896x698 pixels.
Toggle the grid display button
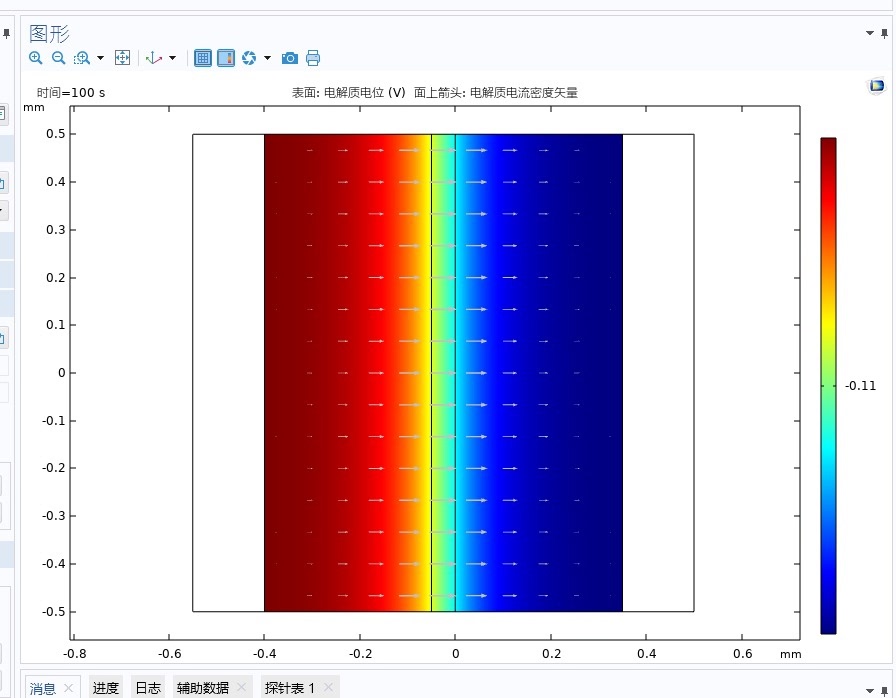click(203, 58)
